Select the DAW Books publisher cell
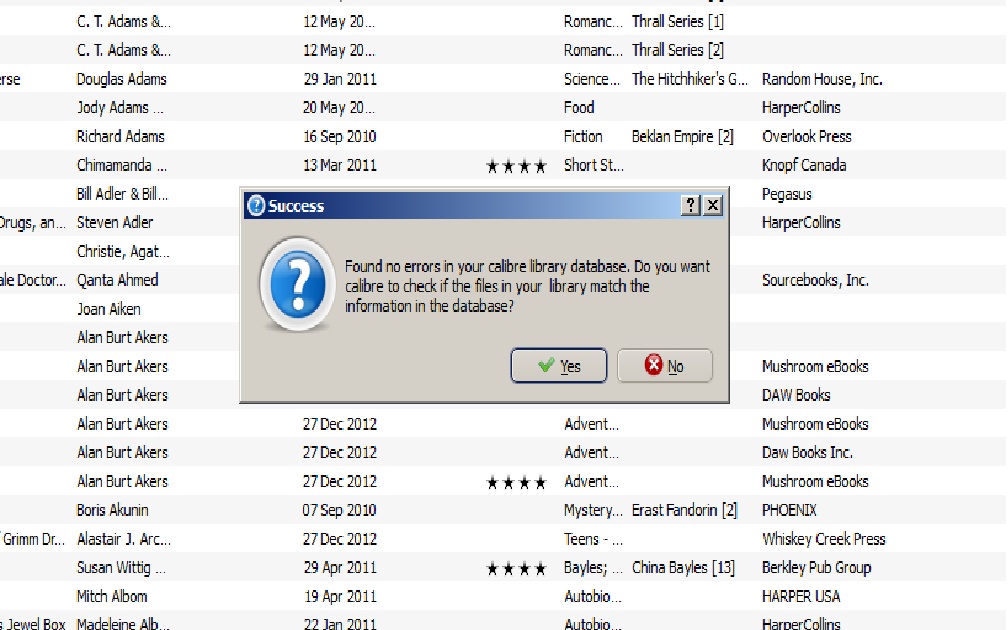The image size is (1008, 630). [796, 395]
